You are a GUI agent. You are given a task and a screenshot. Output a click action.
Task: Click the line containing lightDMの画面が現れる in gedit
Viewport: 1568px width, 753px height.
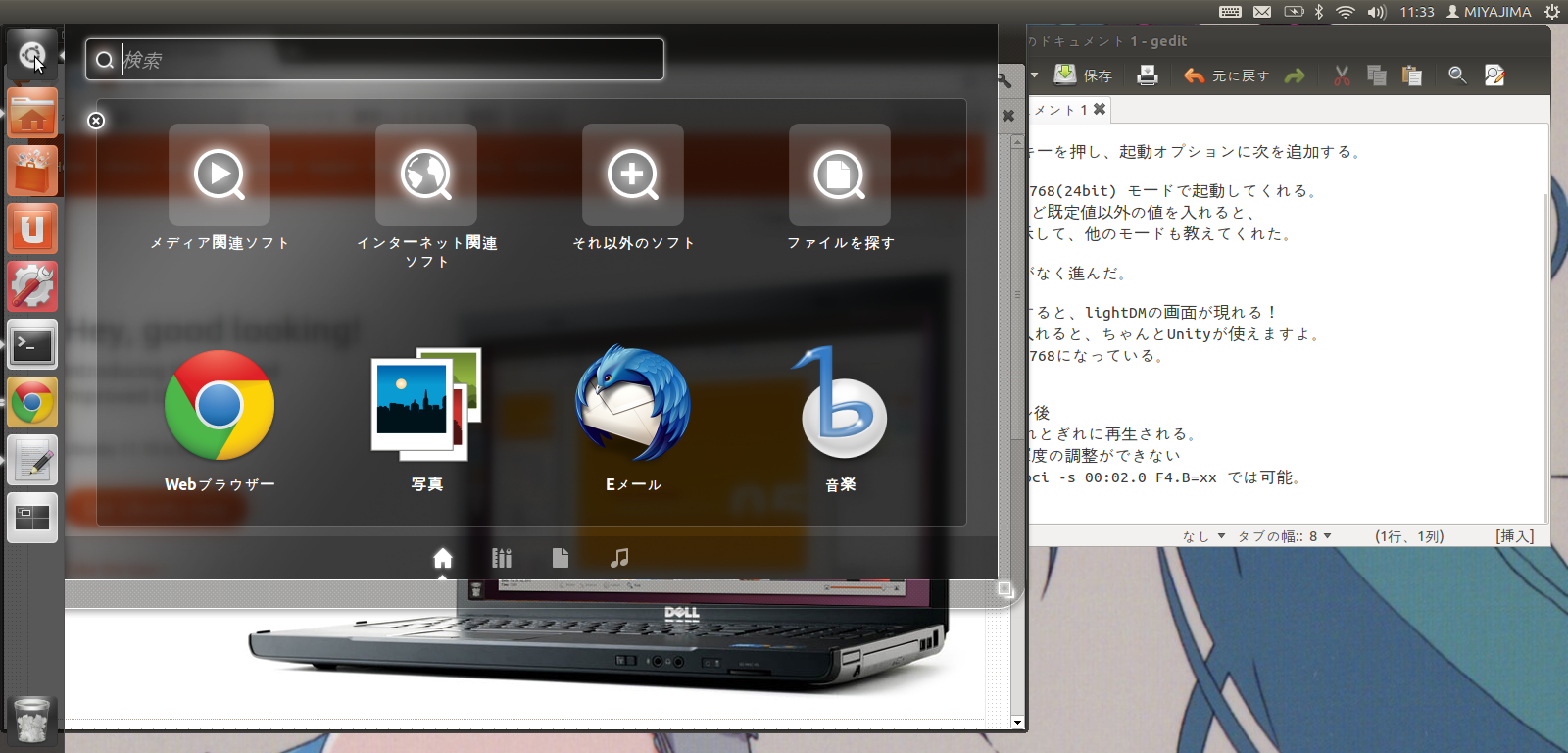(x=1152, y=313)
